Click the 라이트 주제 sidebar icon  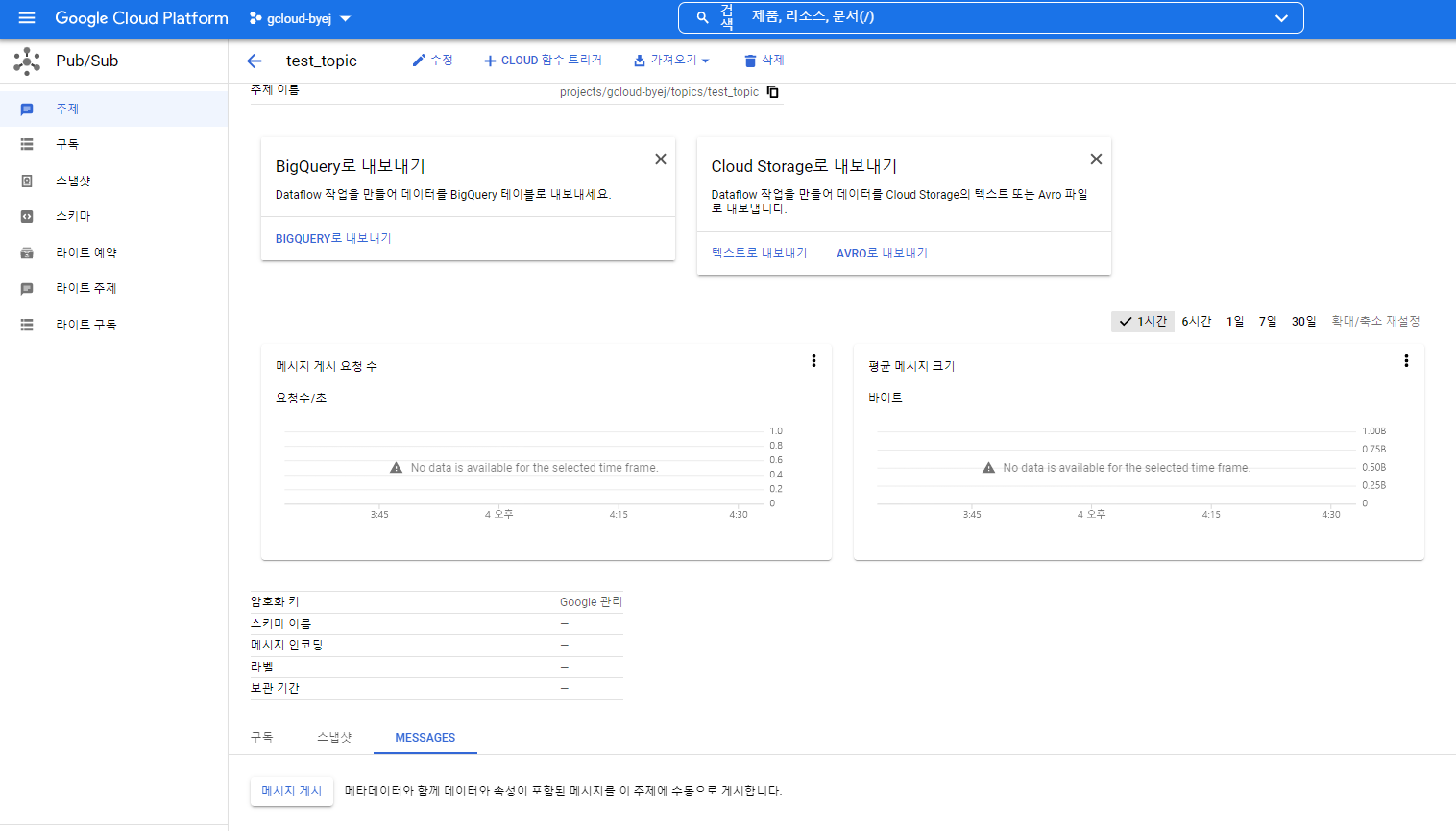click(x=27, y=288)
